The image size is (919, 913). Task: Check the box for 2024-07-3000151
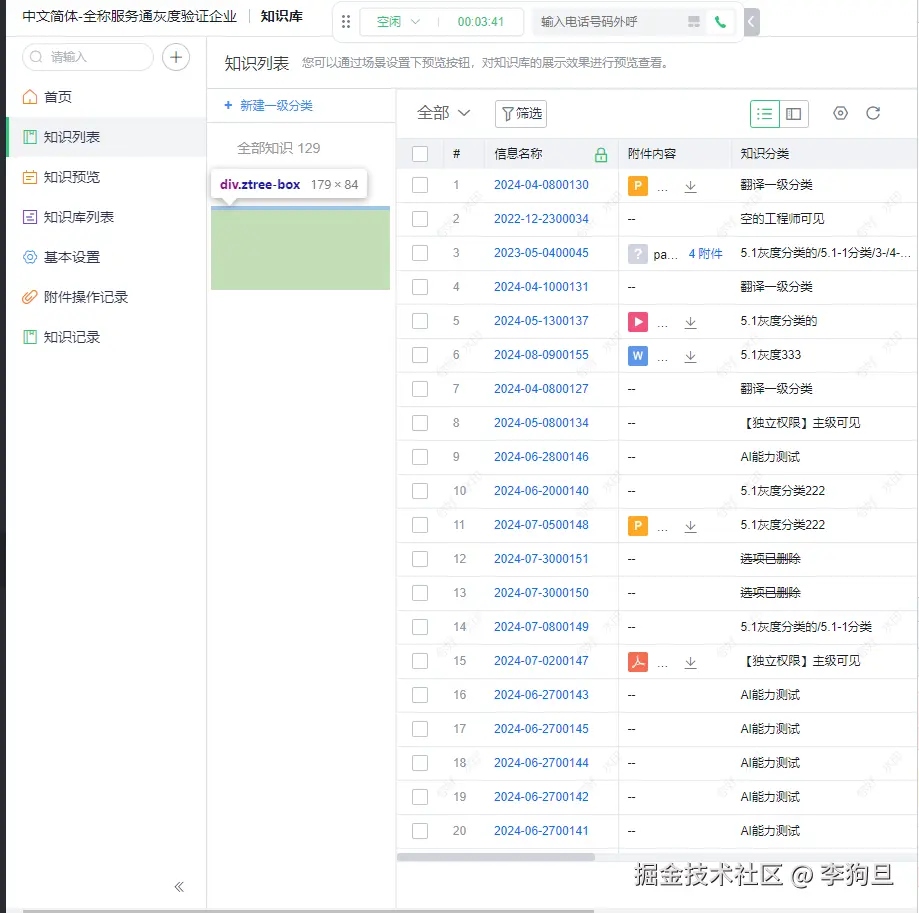pyautogui.click(x=420, y=559)
